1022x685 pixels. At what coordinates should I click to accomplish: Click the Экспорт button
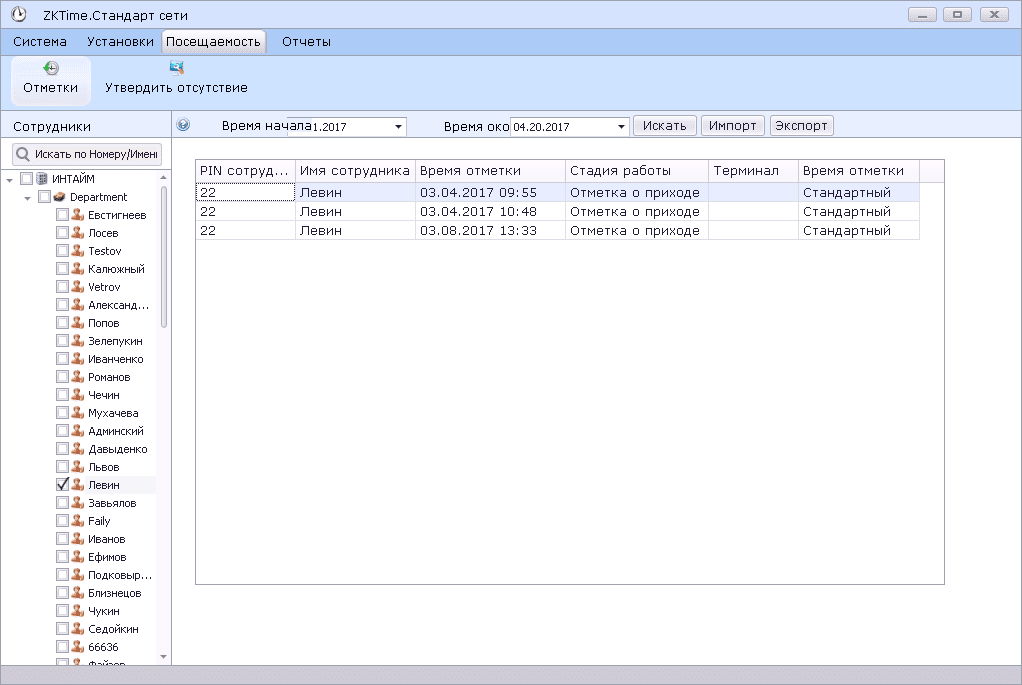[x=801, y=126]
